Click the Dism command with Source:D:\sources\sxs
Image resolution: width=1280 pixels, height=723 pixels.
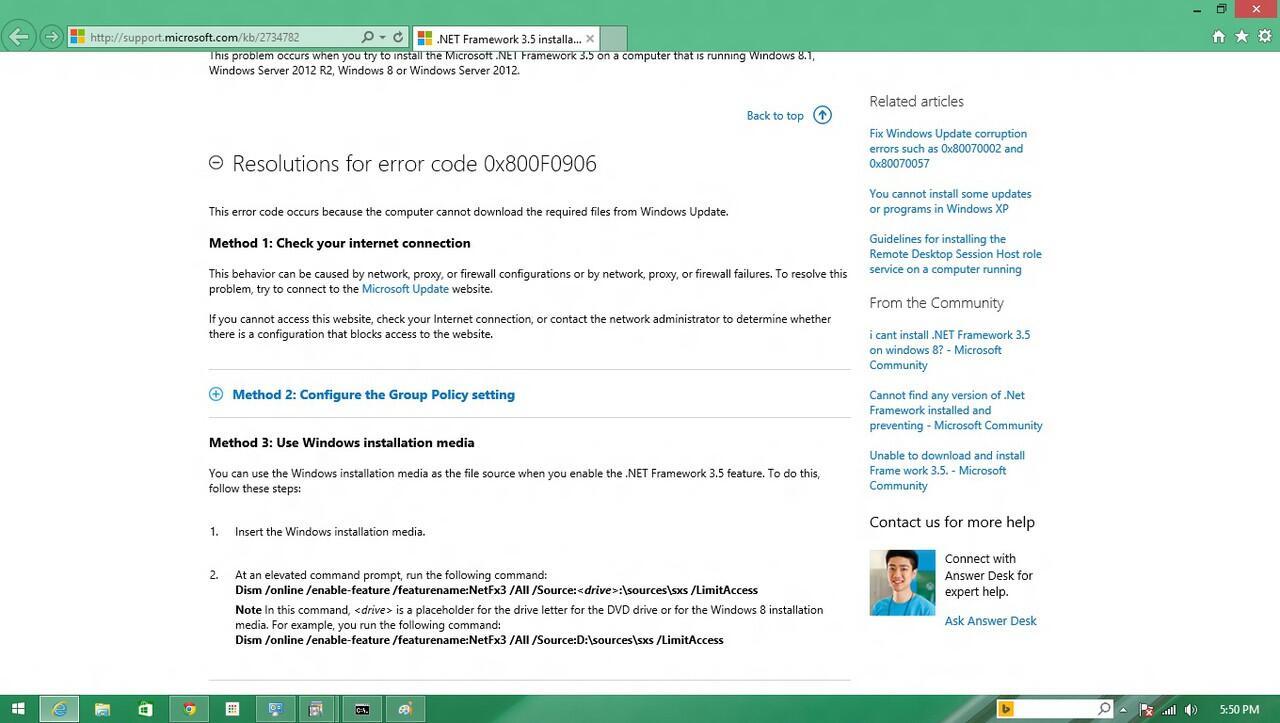[479, 640]
